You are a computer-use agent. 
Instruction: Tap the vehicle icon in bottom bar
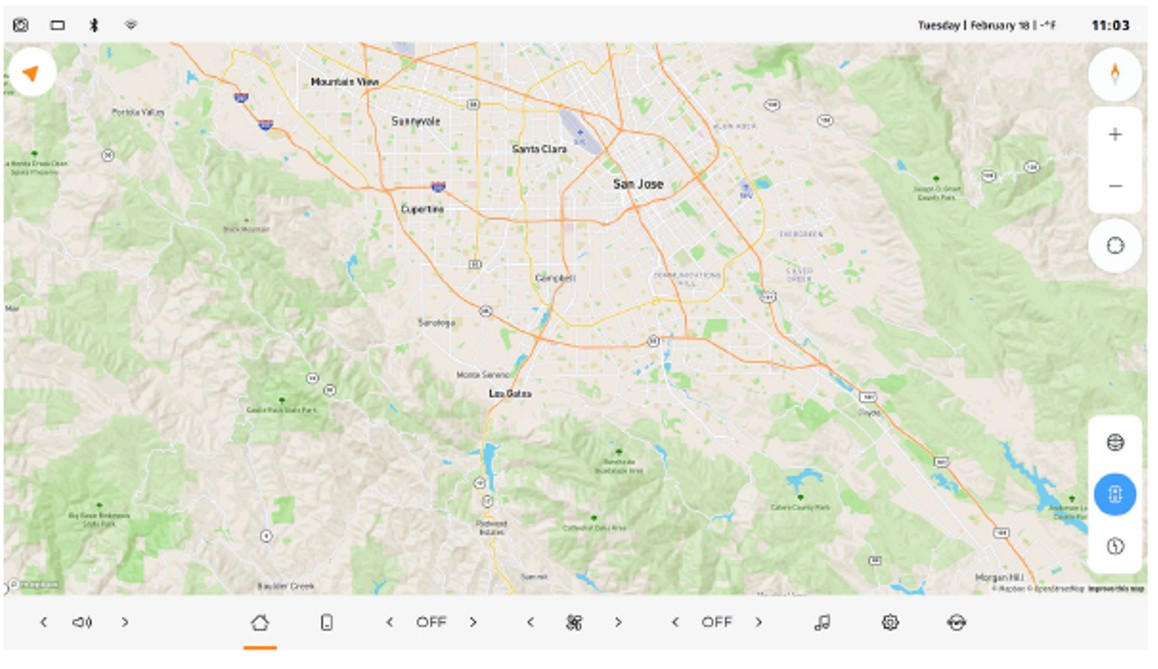point(956,622)
